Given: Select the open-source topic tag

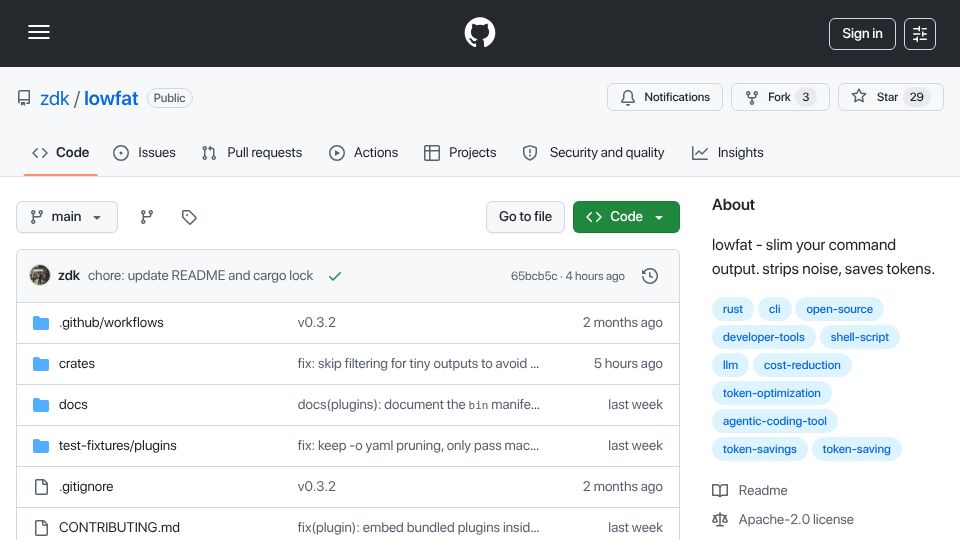Looking at the screenshot, I should coord(839,309).
